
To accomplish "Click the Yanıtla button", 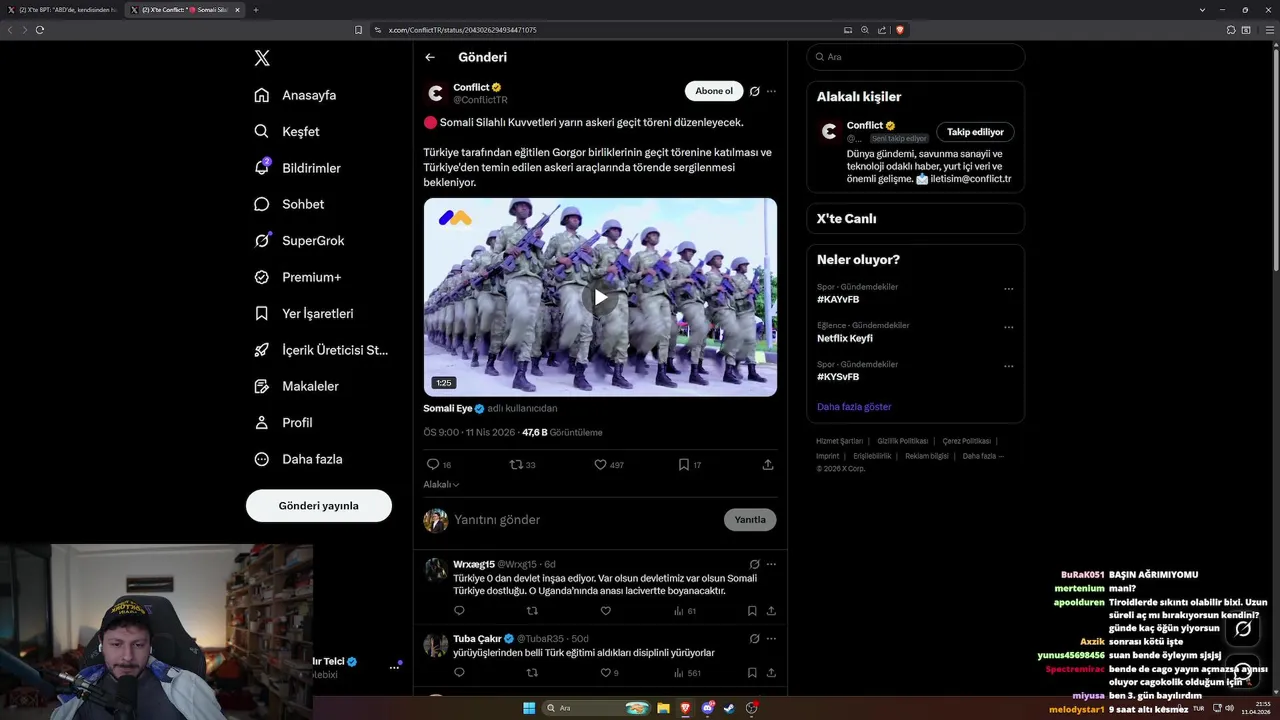I will (x=750, y=520).
